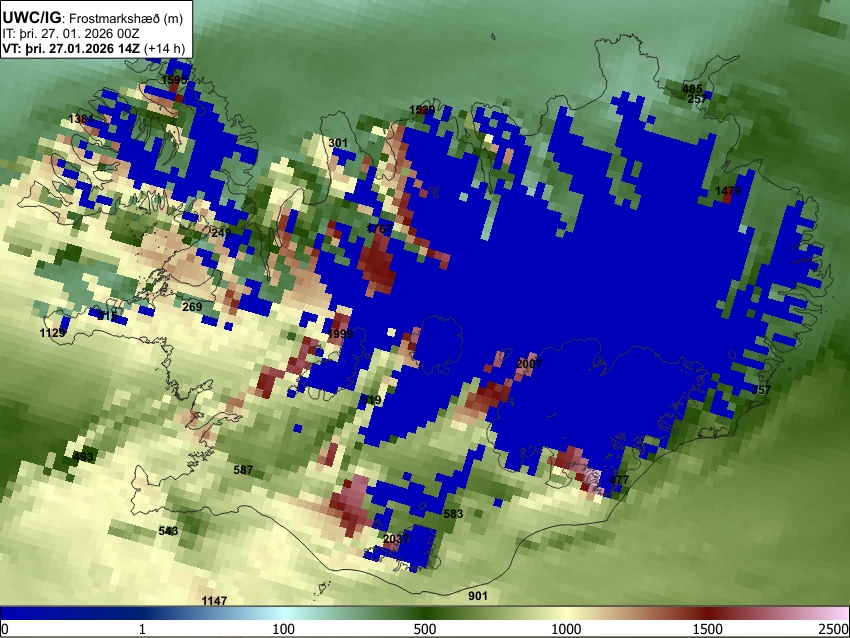The image size is (850, 638).
Task: Click the 587 value label on map
Action: point(243,469)
